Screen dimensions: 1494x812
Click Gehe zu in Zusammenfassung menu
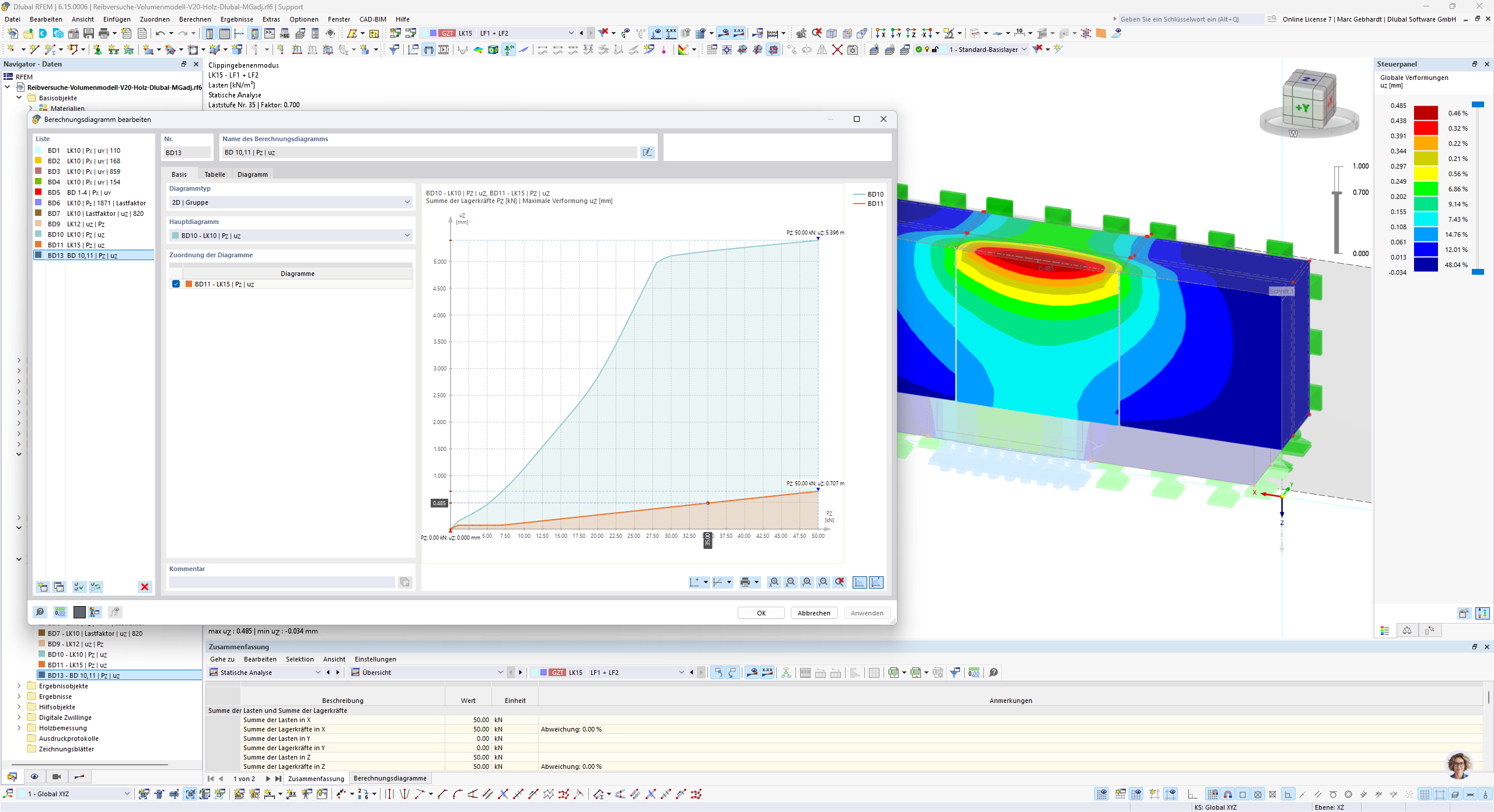point(222,659)
